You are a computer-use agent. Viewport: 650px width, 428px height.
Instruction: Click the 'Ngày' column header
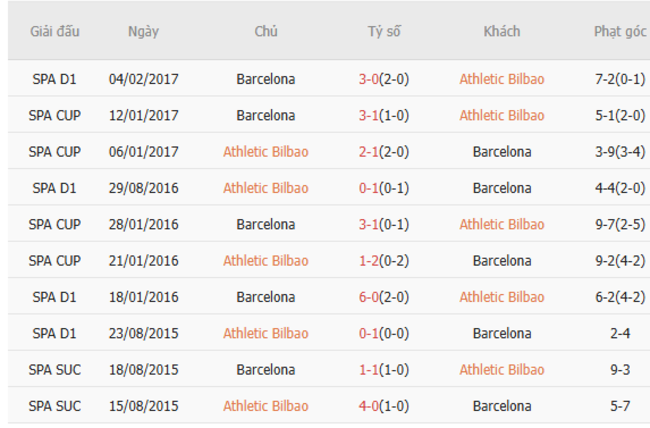pyautogui.click(x=143, y=31)
